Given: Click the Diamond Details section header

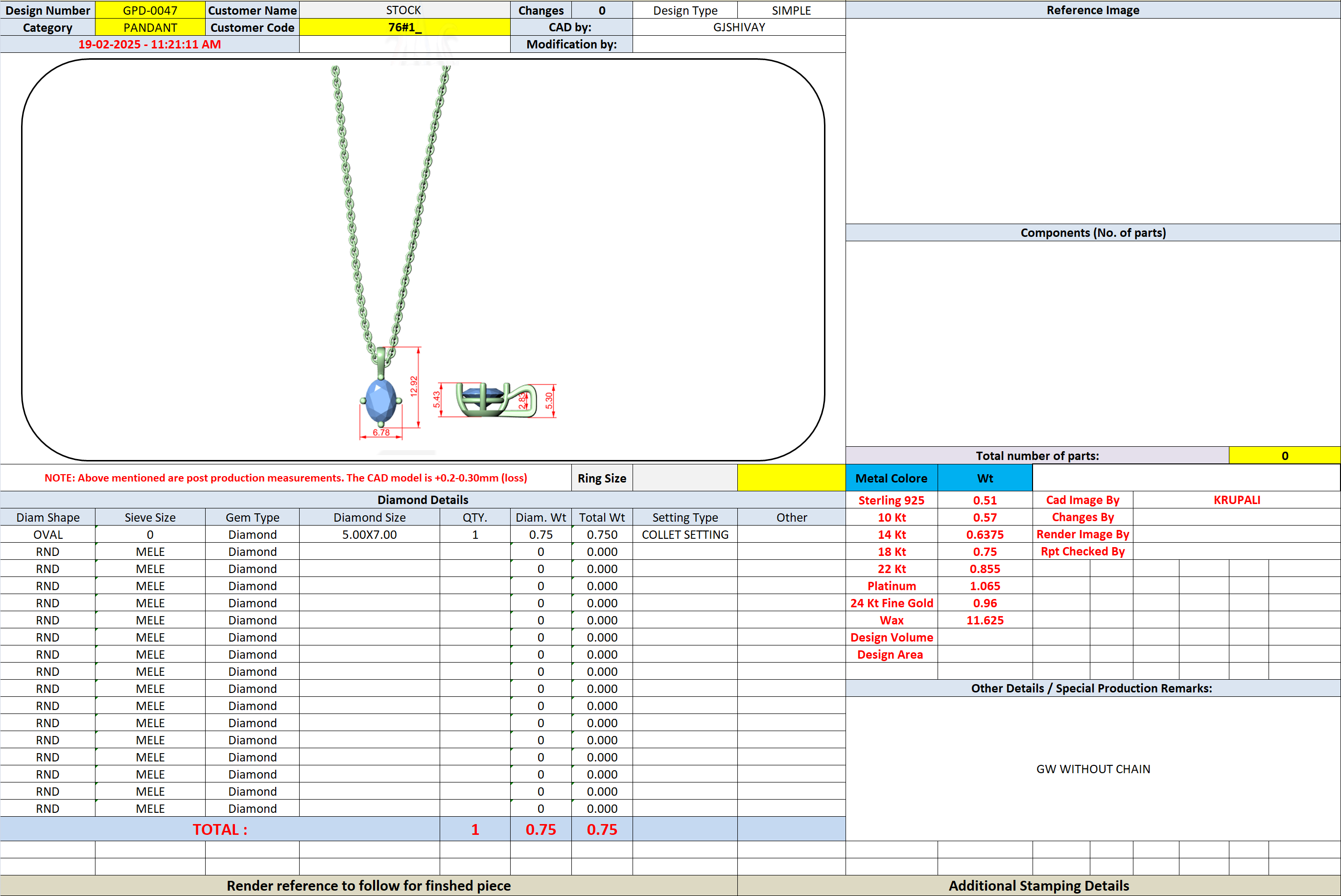Looking at the screenshot, I should [423, 500].
